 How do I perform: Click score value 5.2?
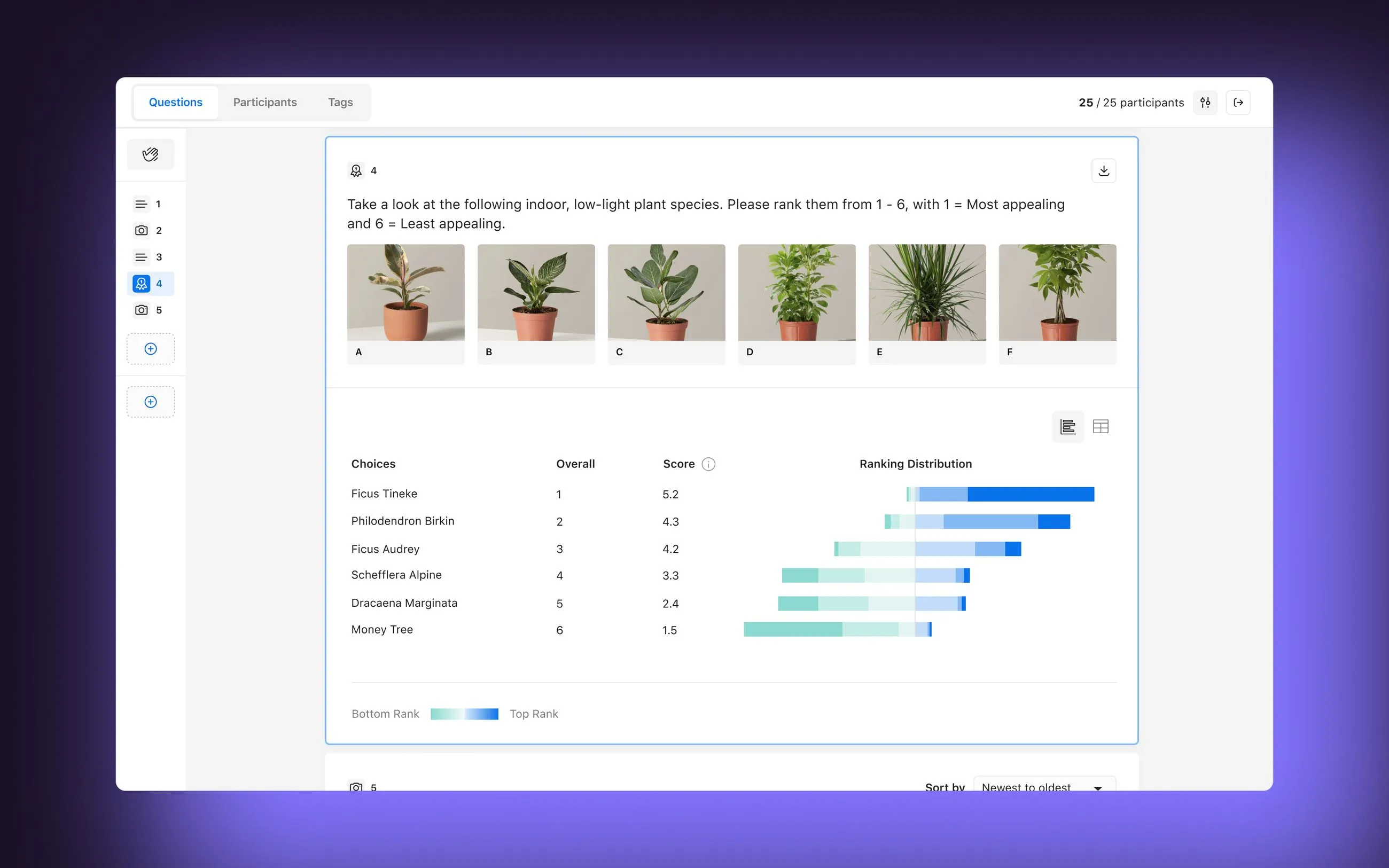point(670,494)
